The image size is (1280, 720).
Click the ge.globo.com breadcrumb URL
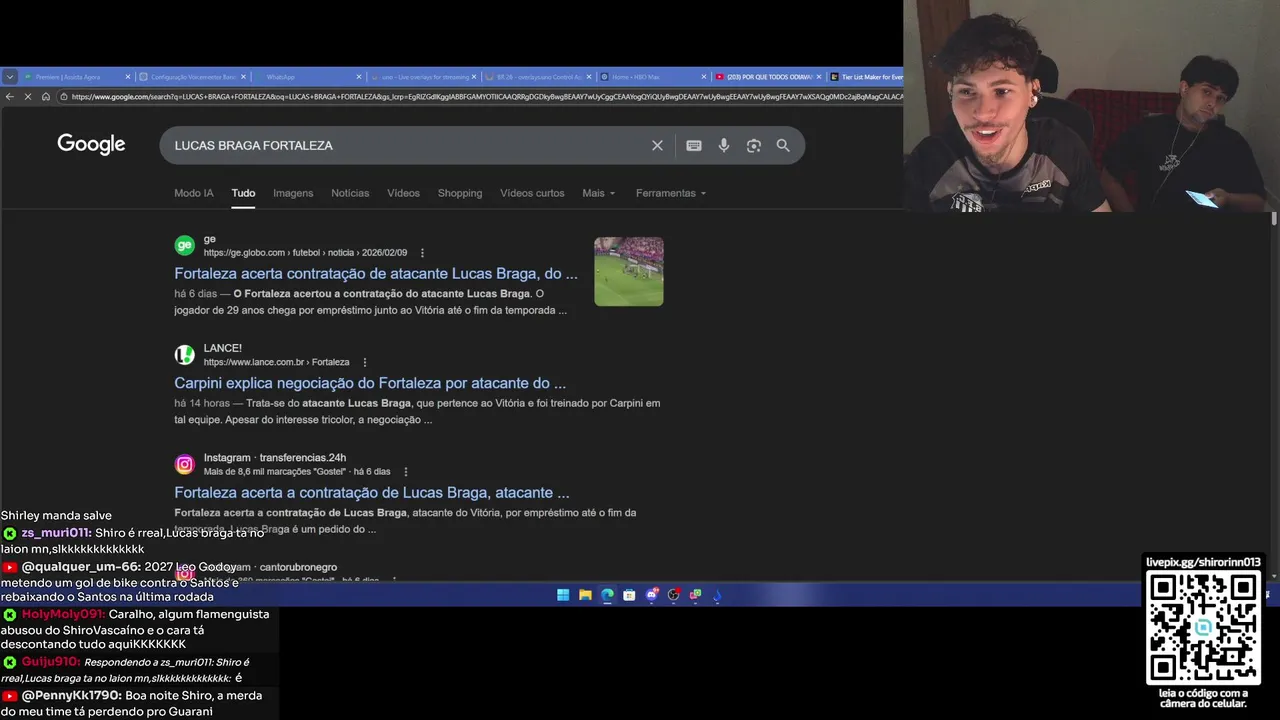(305, 253)
